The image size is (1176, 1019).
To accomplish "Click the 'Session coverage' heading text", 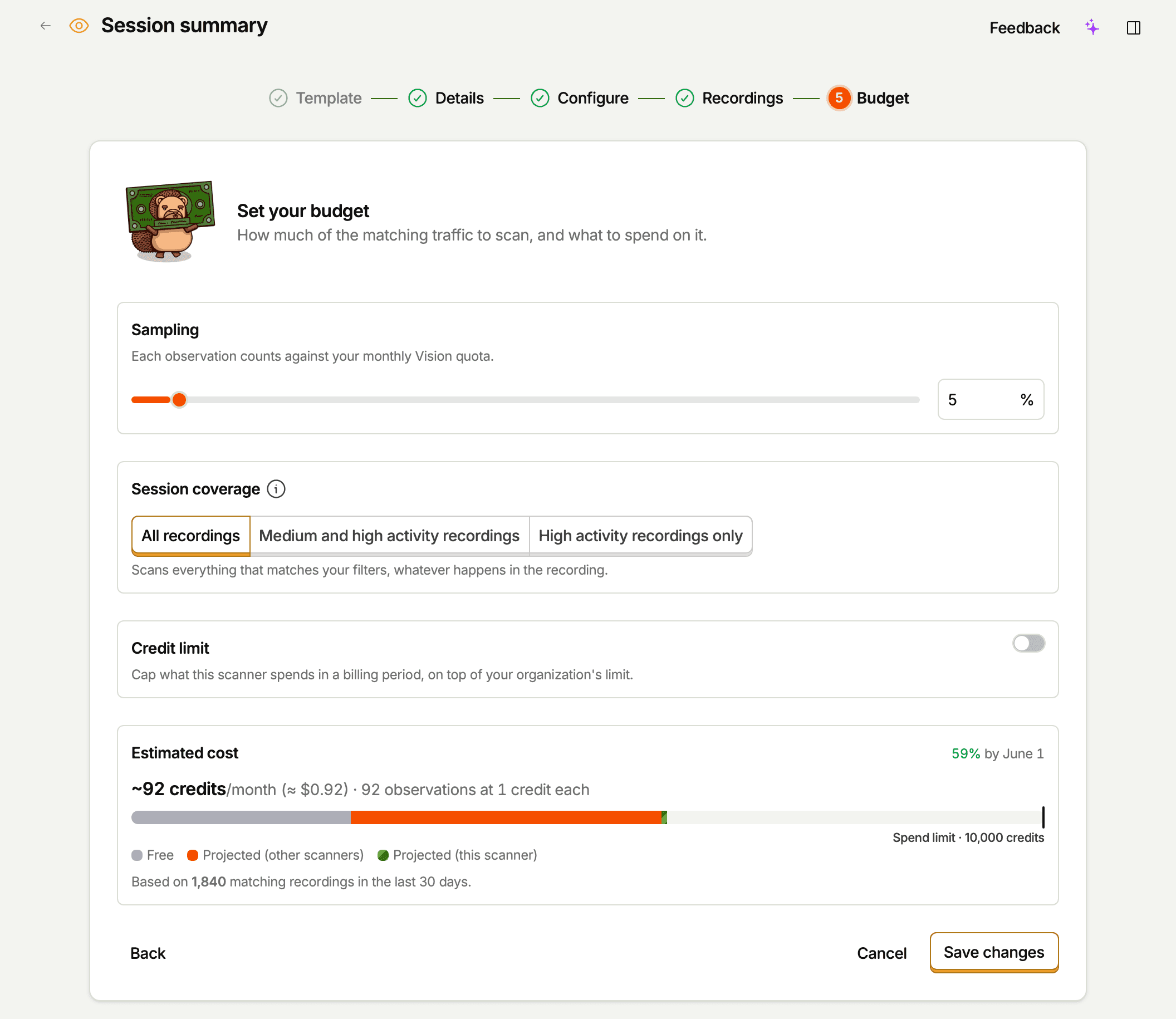I will click(x=195, y=489).
